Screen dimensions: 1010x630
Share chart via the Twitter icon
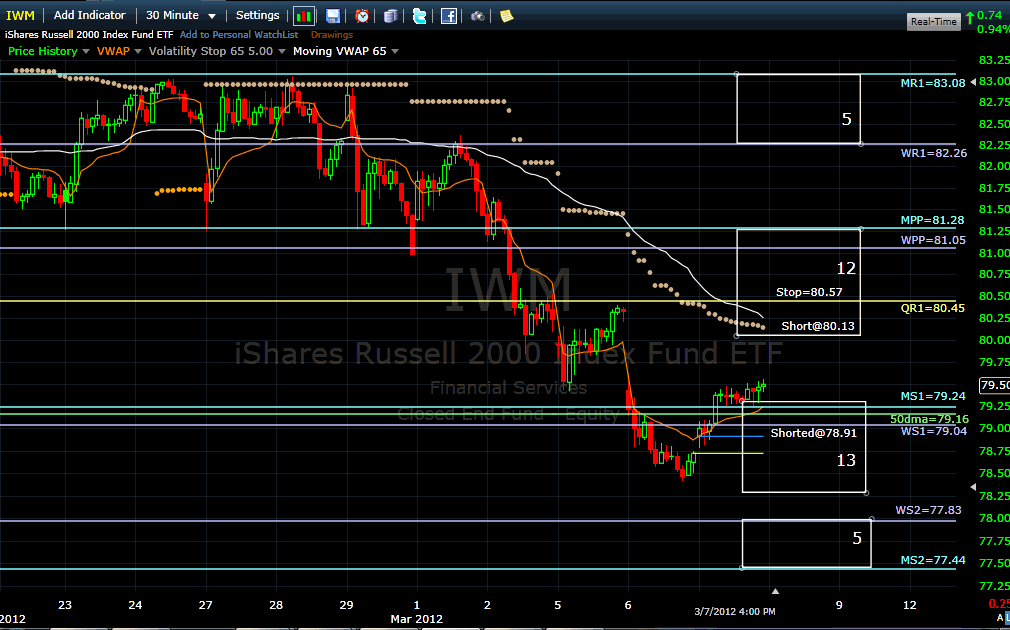419,16
